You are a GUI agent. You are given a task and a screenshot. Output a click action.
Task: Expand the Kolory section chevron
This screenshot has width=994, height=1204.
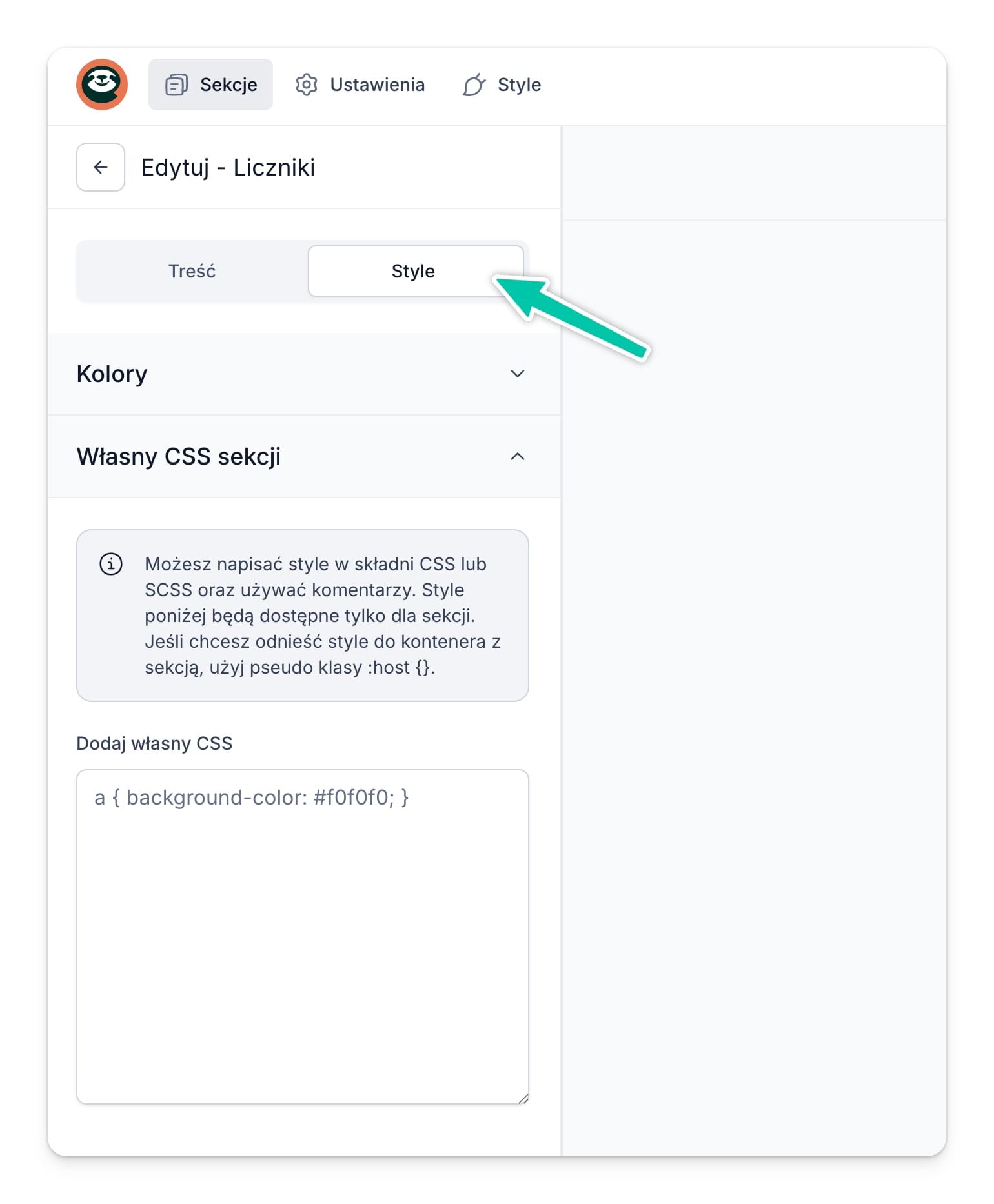tap(518, 374)
